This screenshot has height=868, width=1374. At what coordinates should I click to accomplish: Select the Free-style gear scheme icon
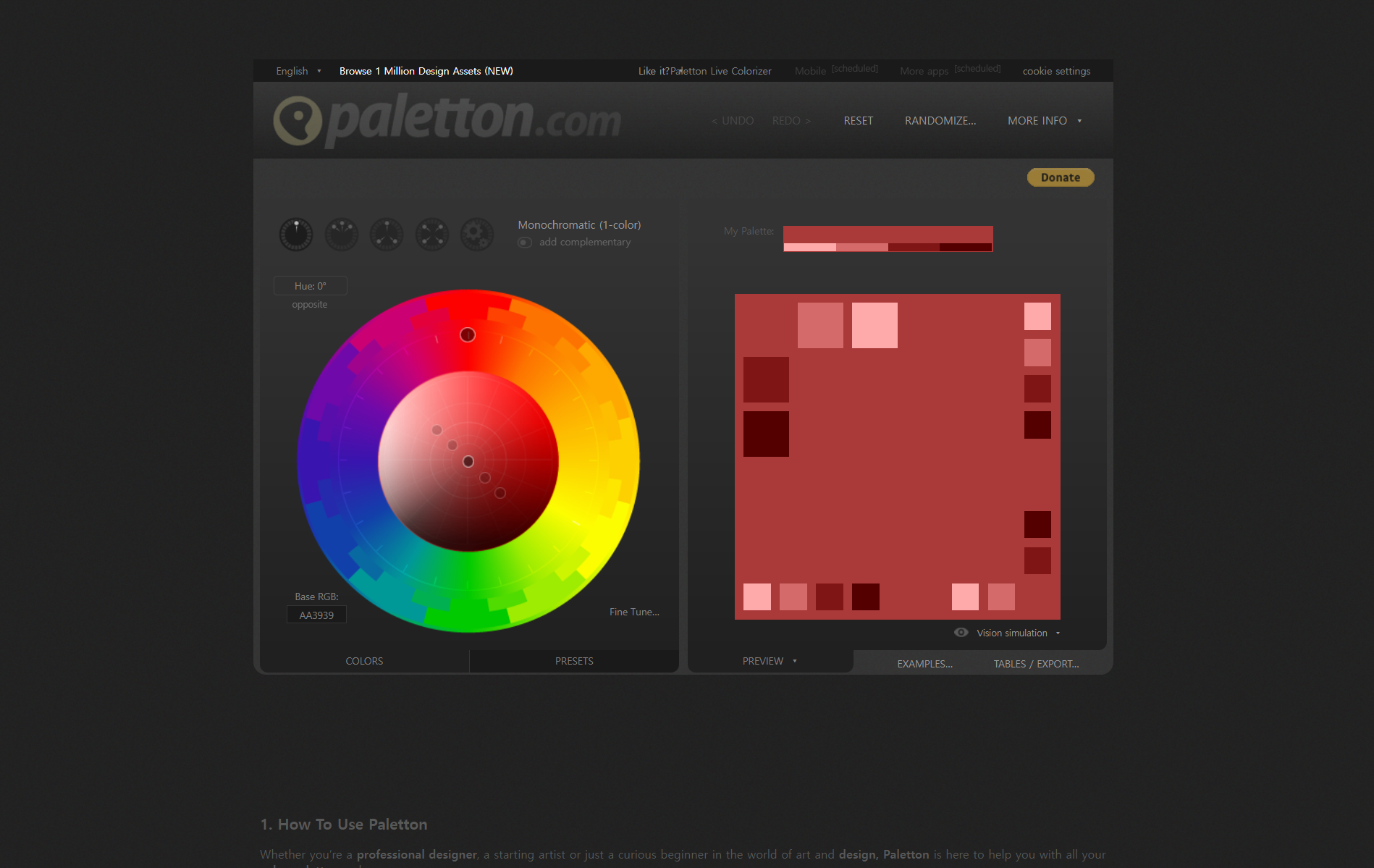pos(477,235)
